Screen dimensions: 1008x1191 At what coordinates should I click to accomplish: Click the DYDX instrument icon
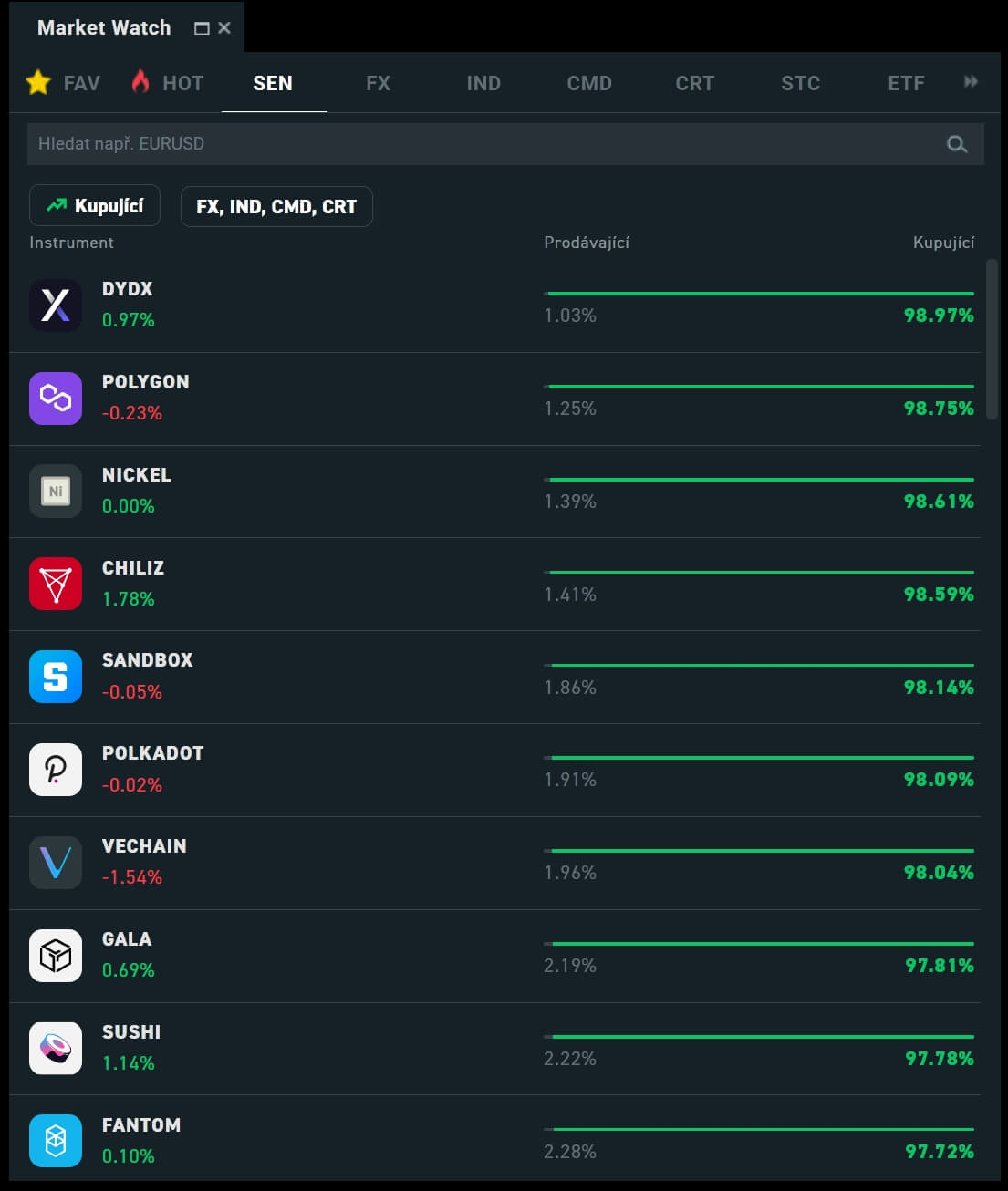click(56, 305)
